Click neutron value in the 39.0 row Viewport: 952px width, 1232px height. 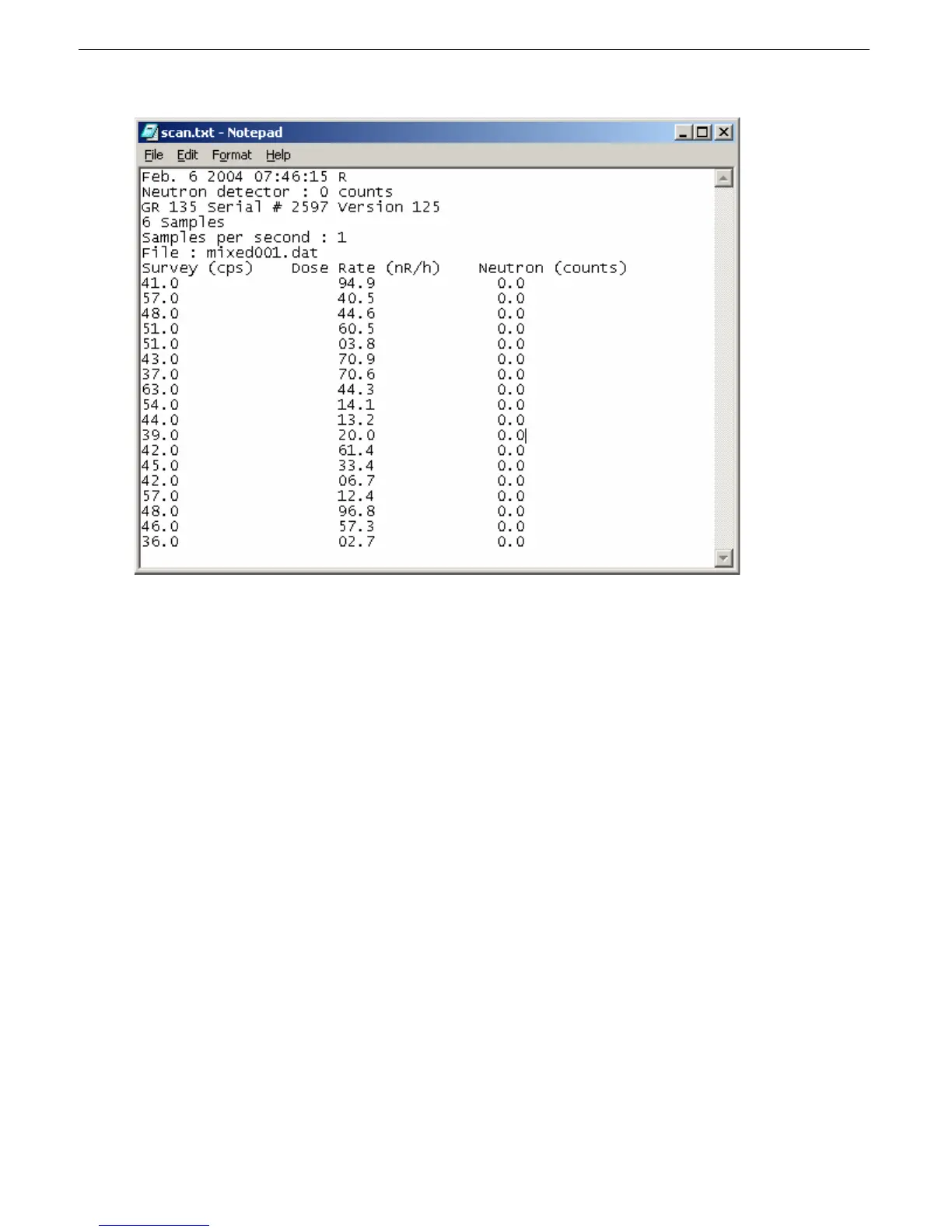coord(511,436)
